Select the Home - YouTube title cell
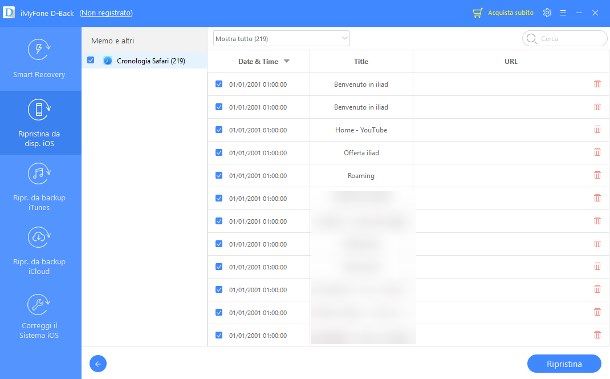 point(361,130)
